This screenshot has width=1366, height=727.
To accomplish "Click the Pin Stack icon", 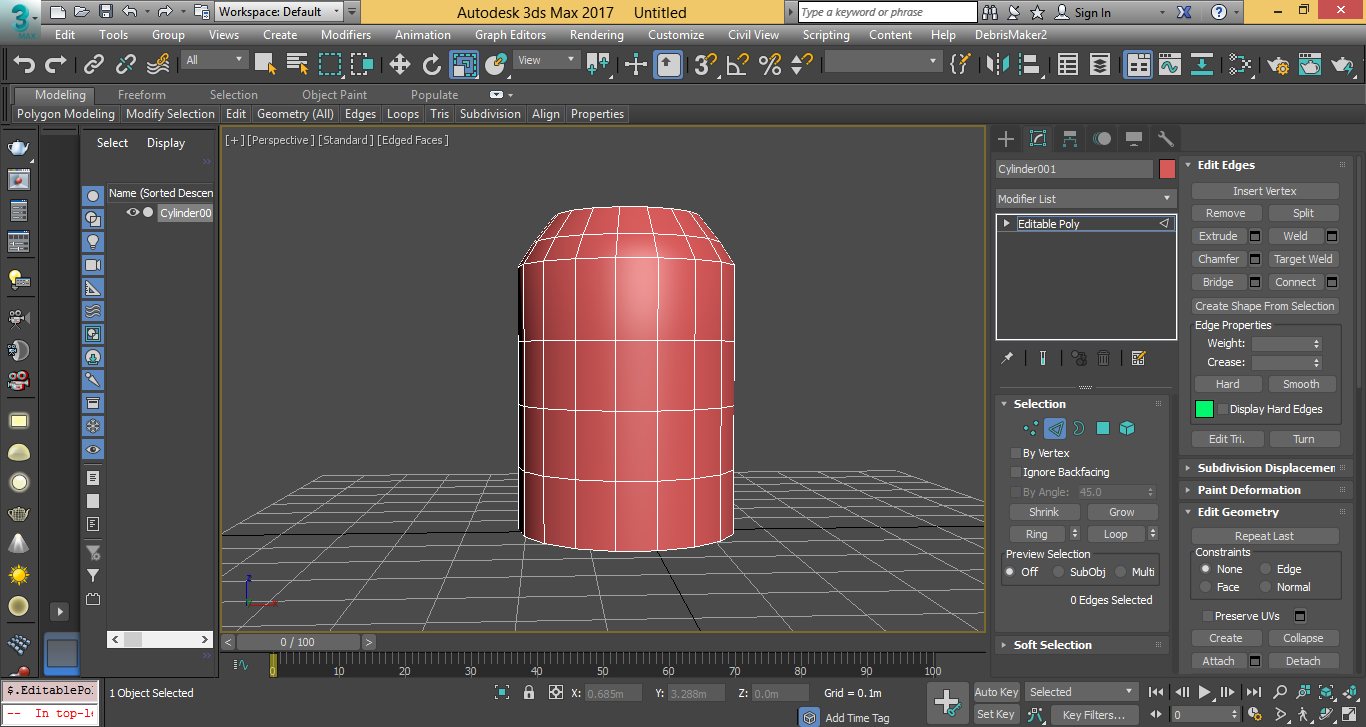I will pyautogui.click(x=1008, y=358).
